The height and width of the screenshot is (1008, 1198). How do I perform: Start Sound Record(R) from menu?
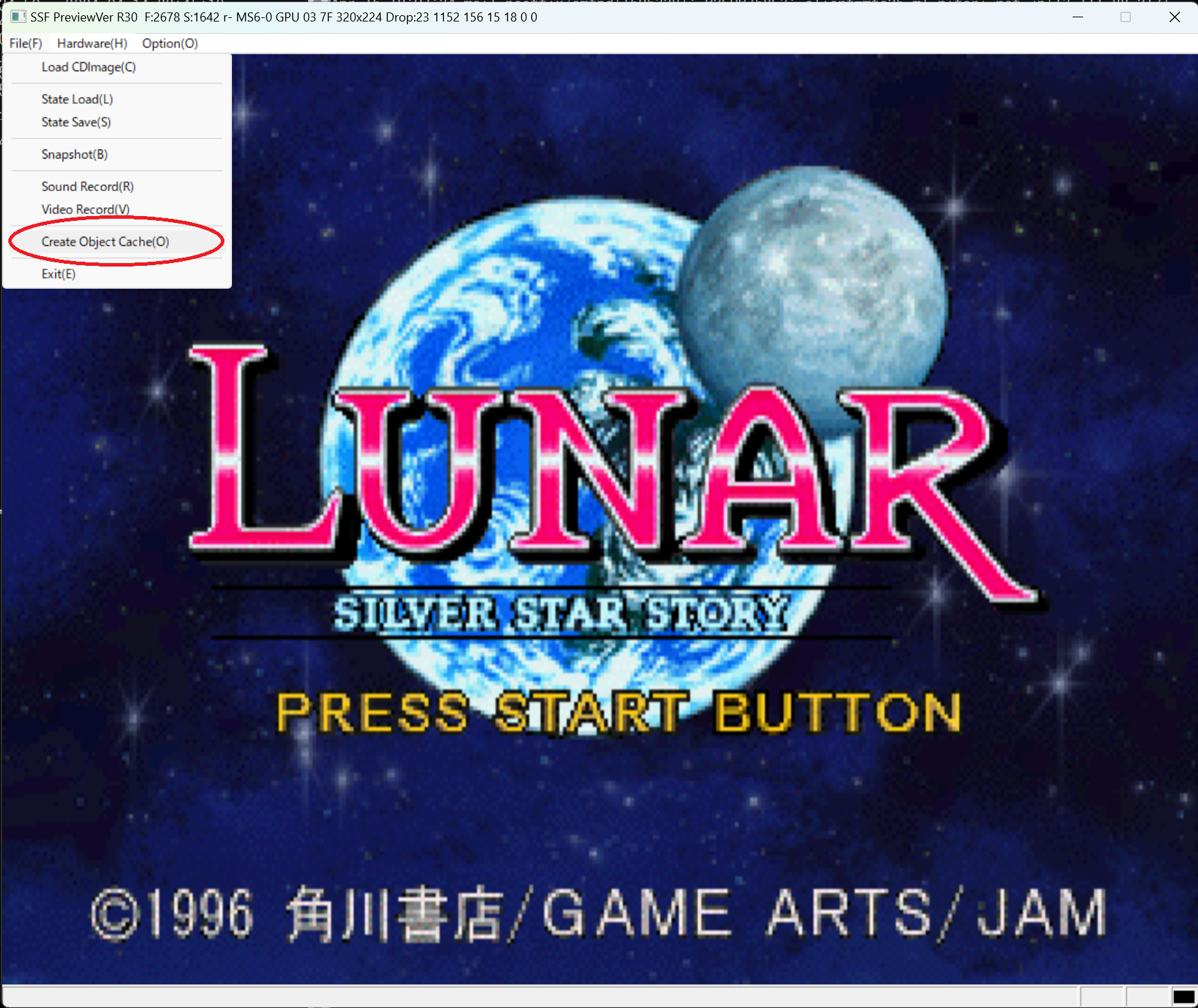pos(116,186)
